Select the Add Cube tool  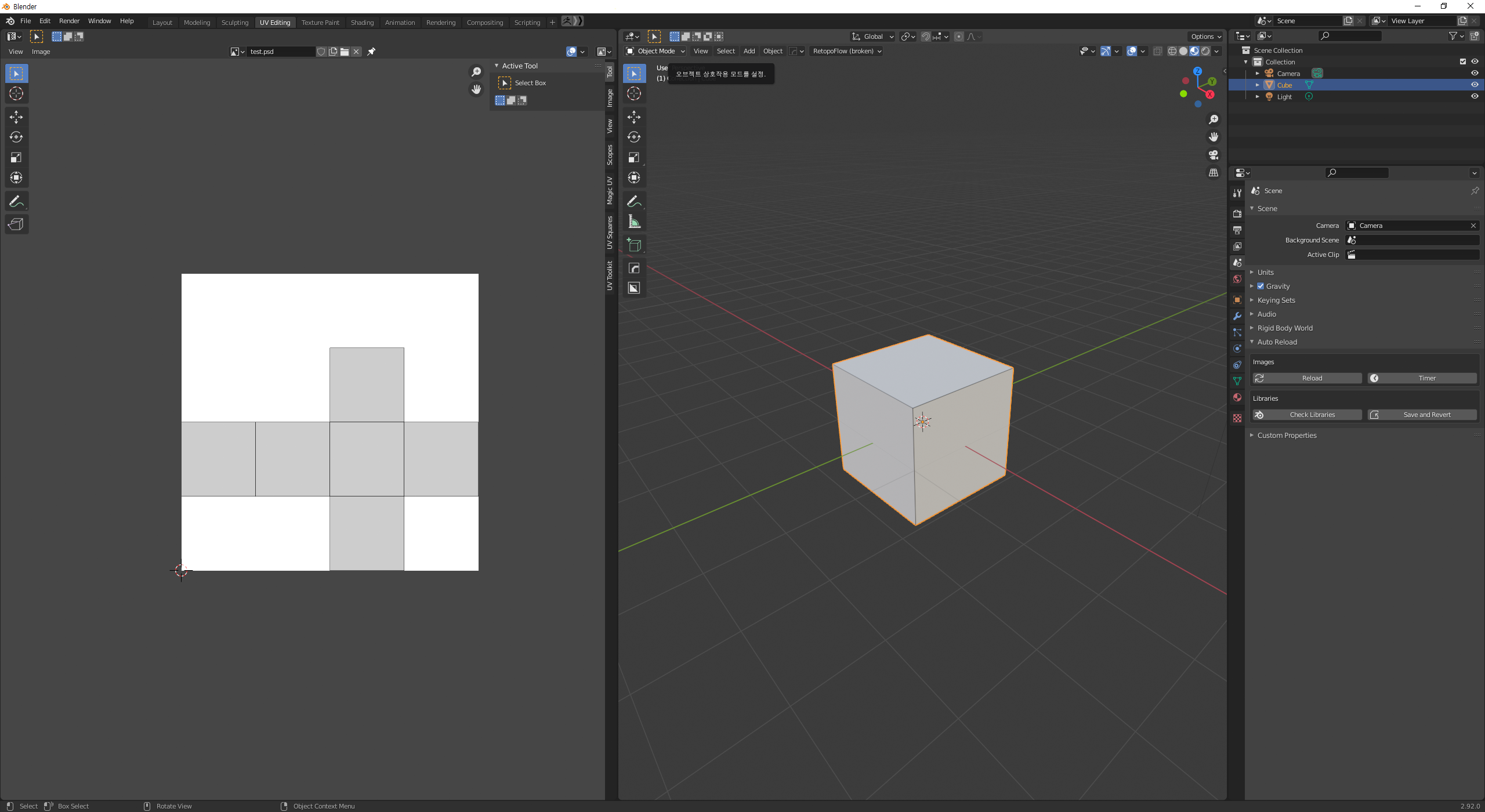point(634,245)
